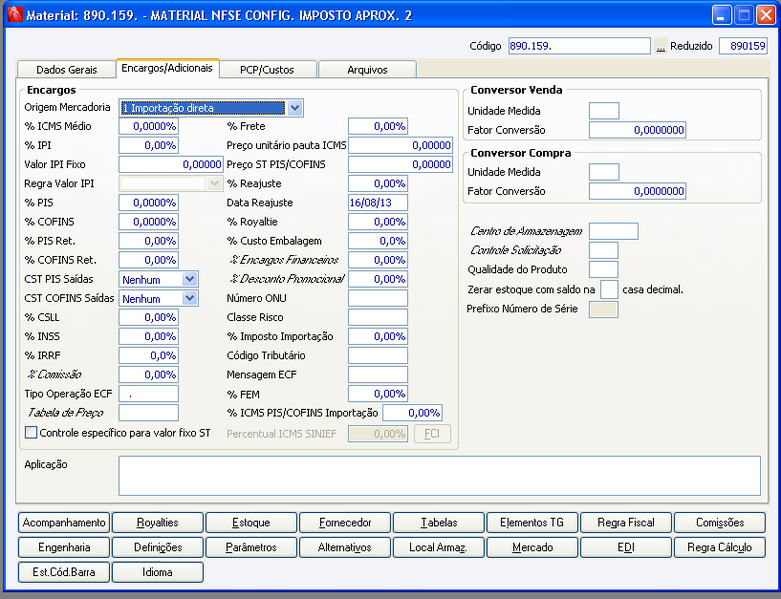Click the Royalties button
The height and width of the screenshot is (599, 781).
tap(157, 522)
